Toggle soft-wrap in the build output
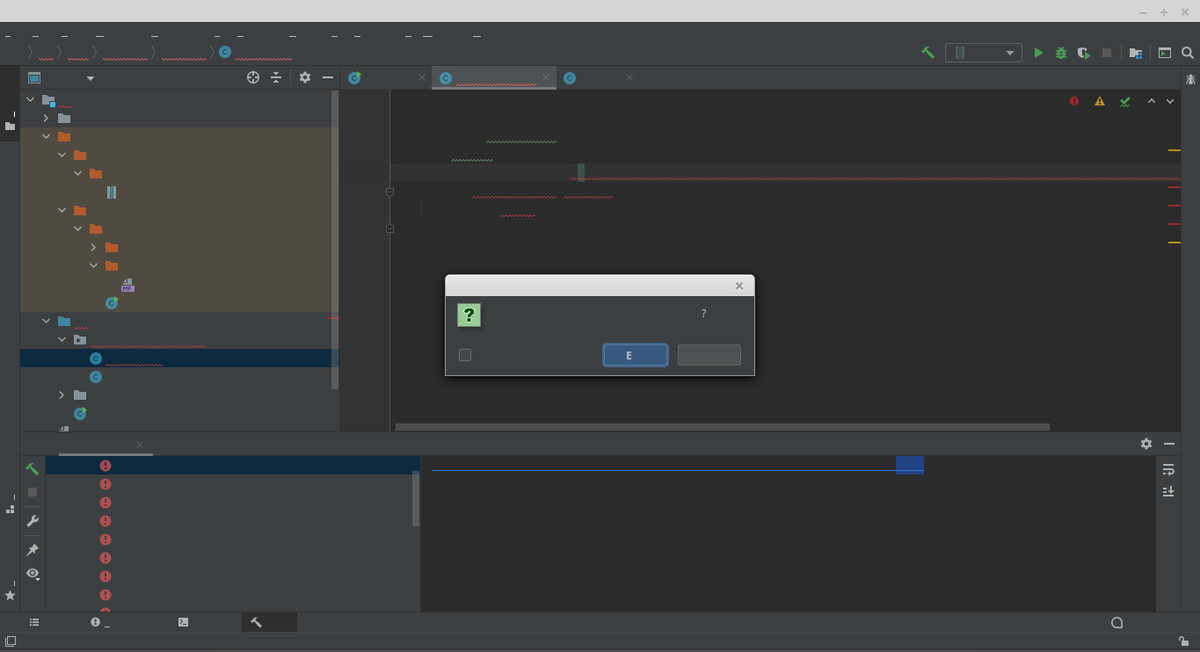This screenshot has width=1200, height=652. click(1168, 469)
